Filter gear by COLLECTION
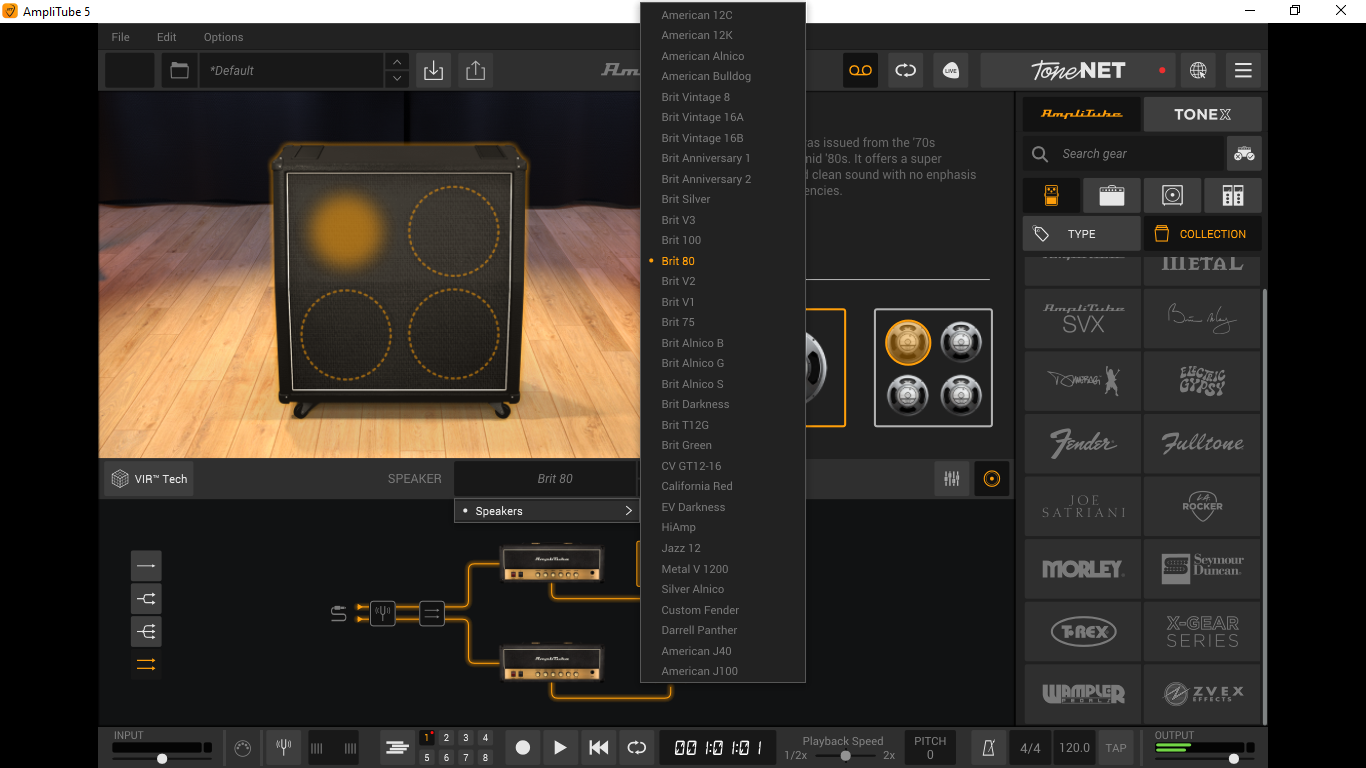 pos(1202,233)
